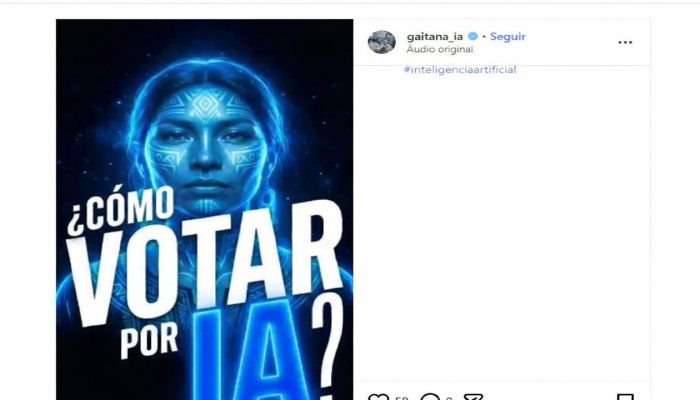Click the empty caption area below the hashtag
This screenshot has width=700, height=400.
(502, 223)
